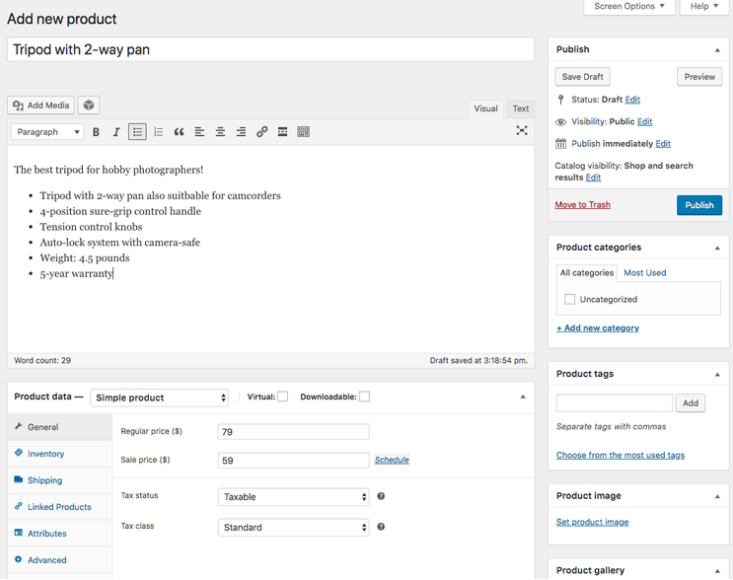Click into the Product tags input field
Viewport: 733px width, 580px height.
coord(614,403)
